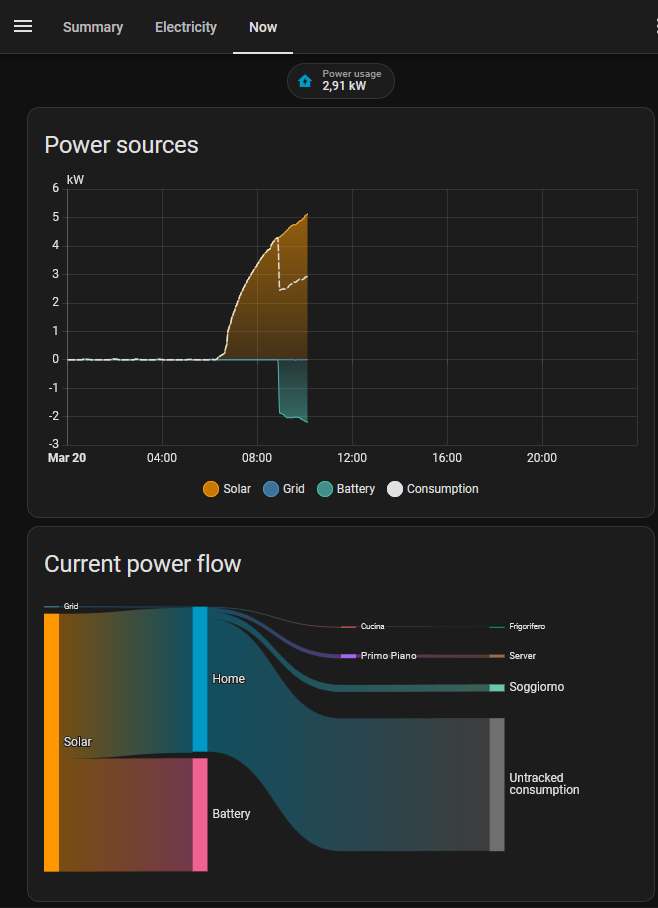Viewport: 658px width, 908px height.
Task: Click the Frigorifero device node
Action: [497, 627]
